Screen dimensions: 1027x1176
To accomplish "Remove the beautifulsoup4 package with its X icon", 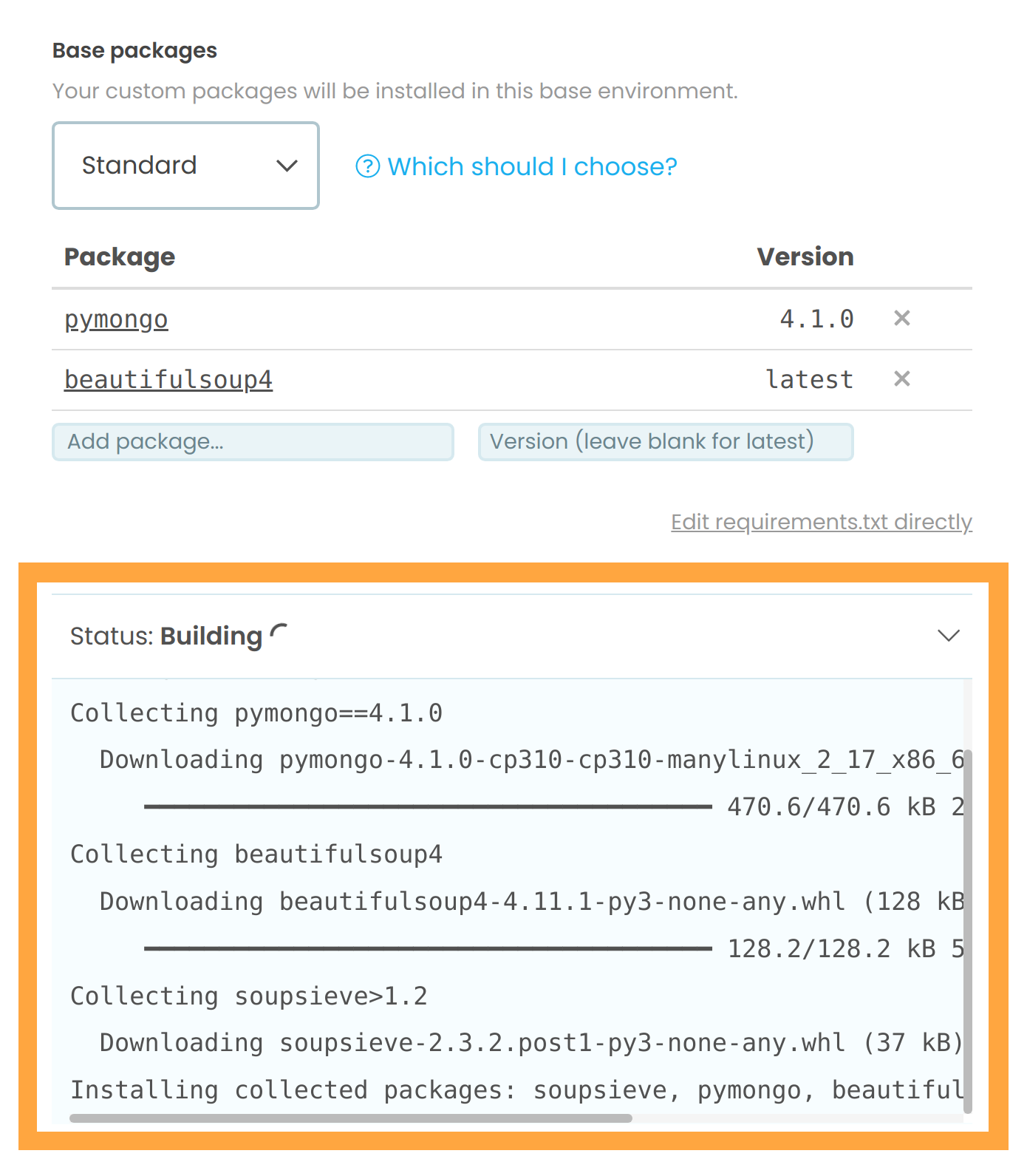I will pos(901,379).
